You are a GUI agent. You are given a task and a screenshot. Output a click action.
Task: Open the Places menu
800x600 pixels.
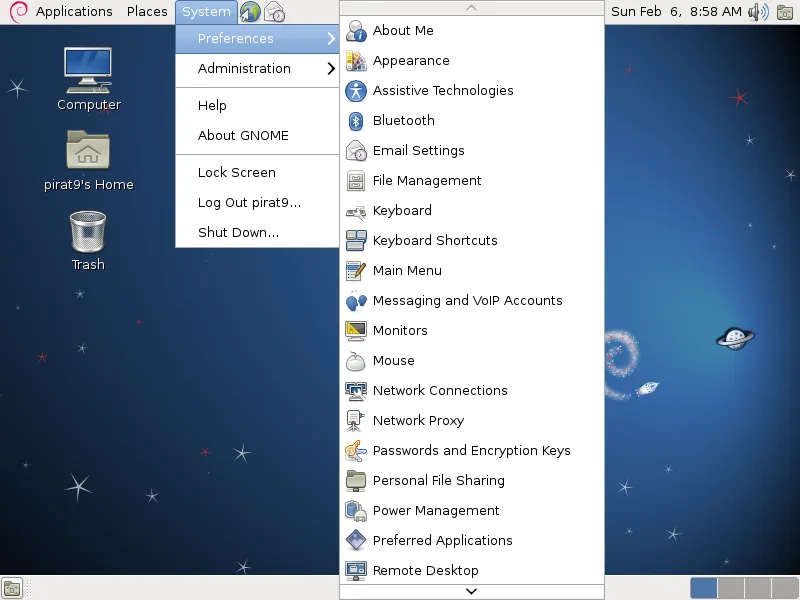147,12
